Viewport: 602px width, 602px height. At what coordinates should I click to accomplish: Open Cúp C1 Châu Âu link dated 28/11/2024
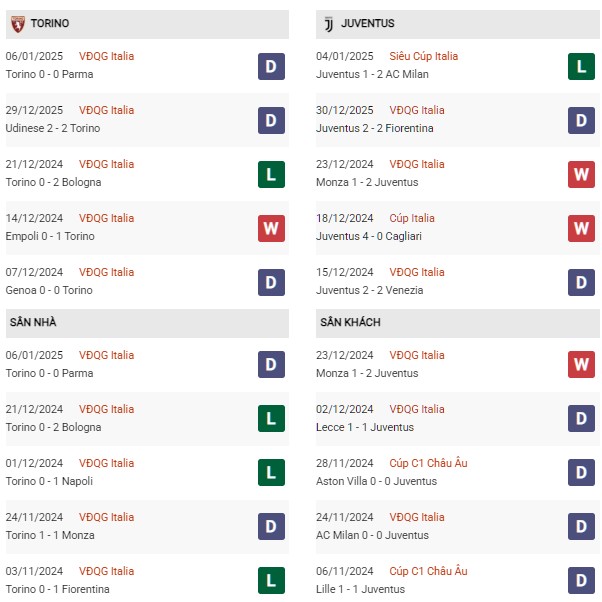tap(428, 463)
